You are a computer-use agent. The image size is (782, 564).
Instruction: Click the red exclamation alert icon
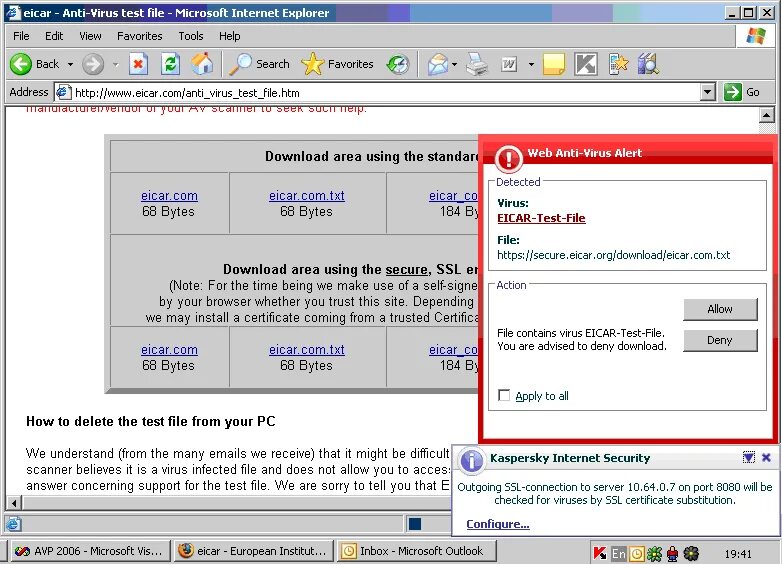(508, 159)
